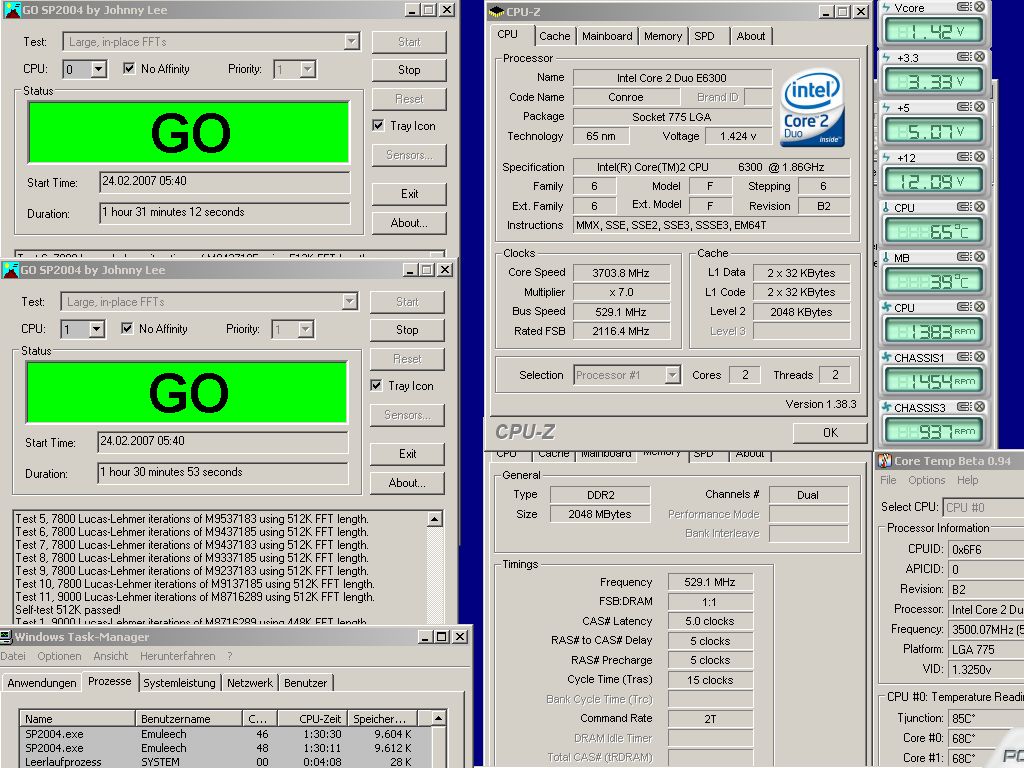Click the Core Temp title bar icon
The height and width of the screenshot is (768, 1024).
coord(885,460)
